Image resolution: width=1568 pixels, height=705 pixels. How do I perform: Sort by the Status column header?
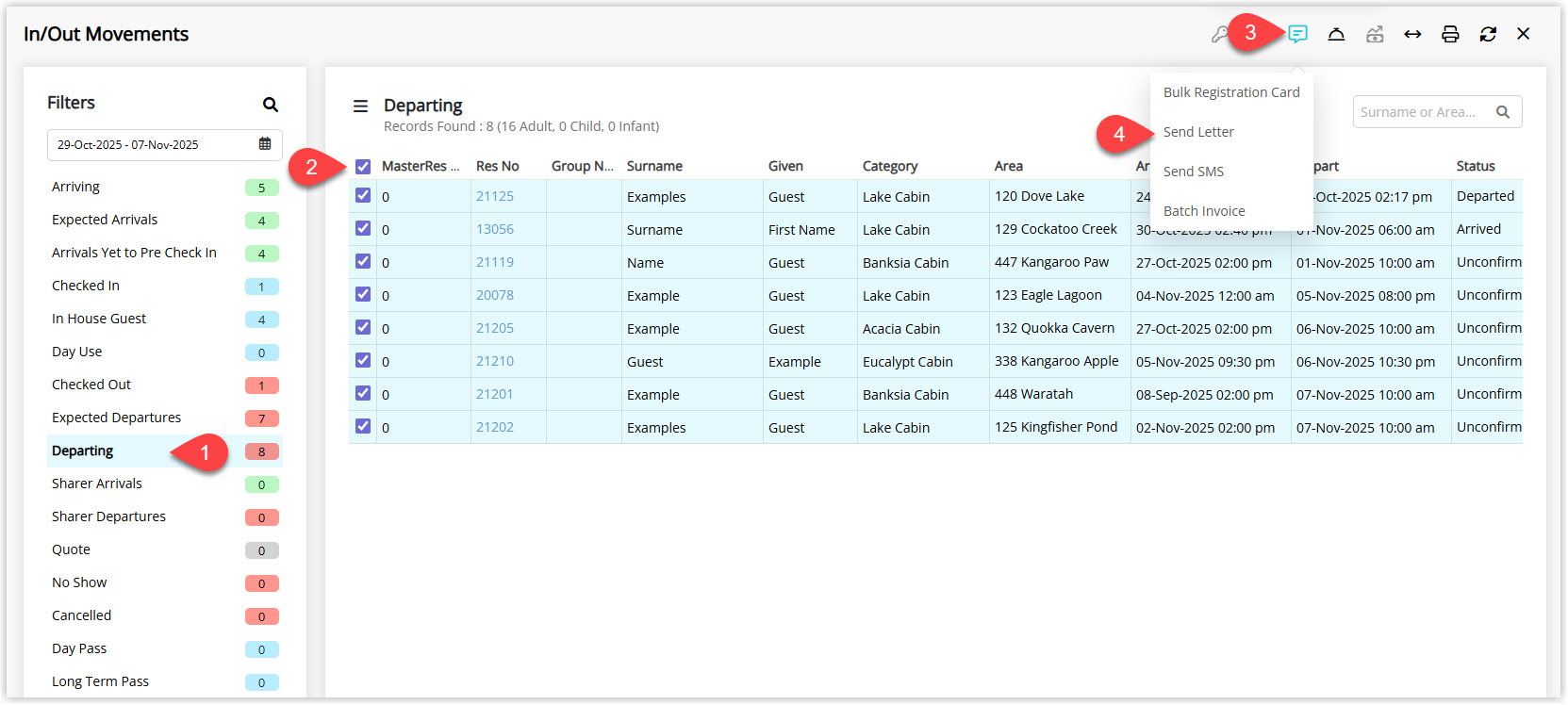click(1476, 166)
